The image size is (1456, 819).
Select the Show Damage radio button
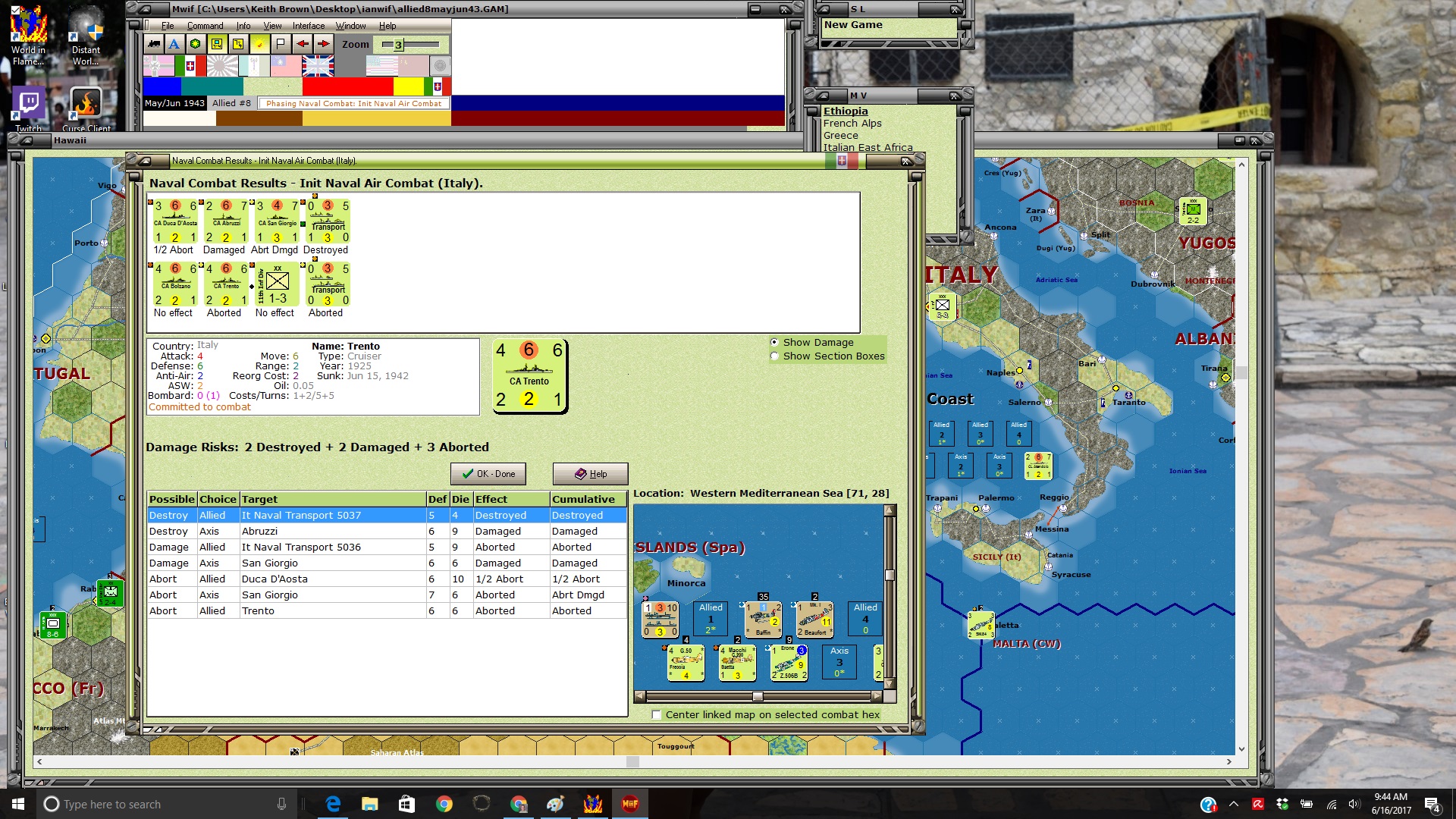(x=774, y=343)
